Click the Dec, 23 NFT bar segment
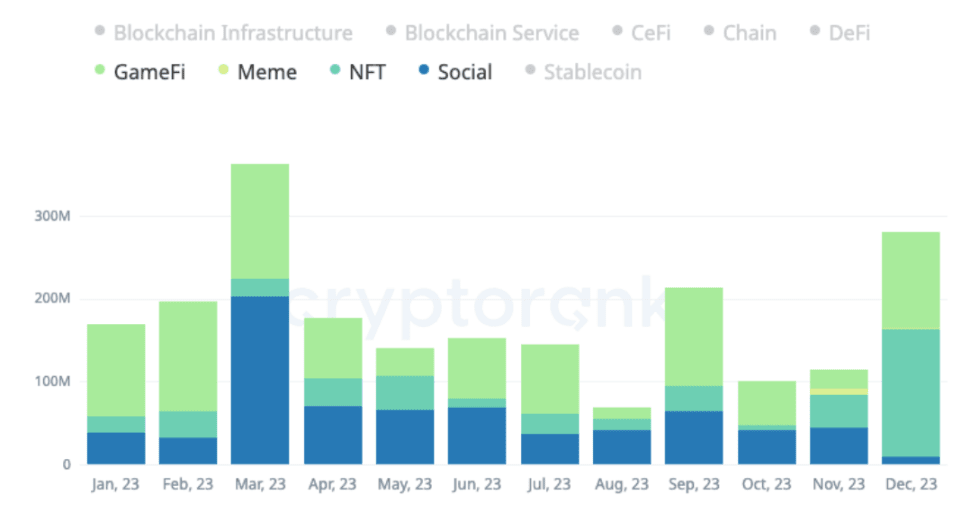961x522 pixels. [x=911, y=392]
